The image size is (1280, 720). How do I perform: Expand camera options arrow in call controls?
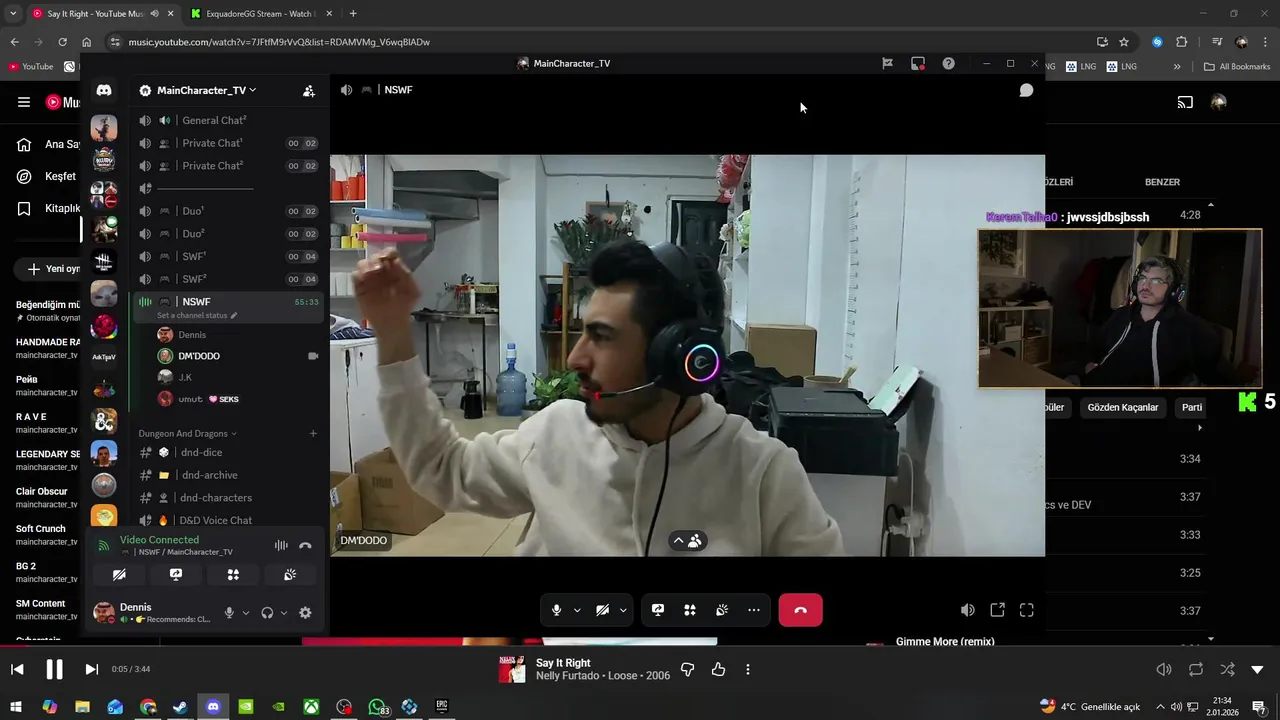tap(623, 610)
